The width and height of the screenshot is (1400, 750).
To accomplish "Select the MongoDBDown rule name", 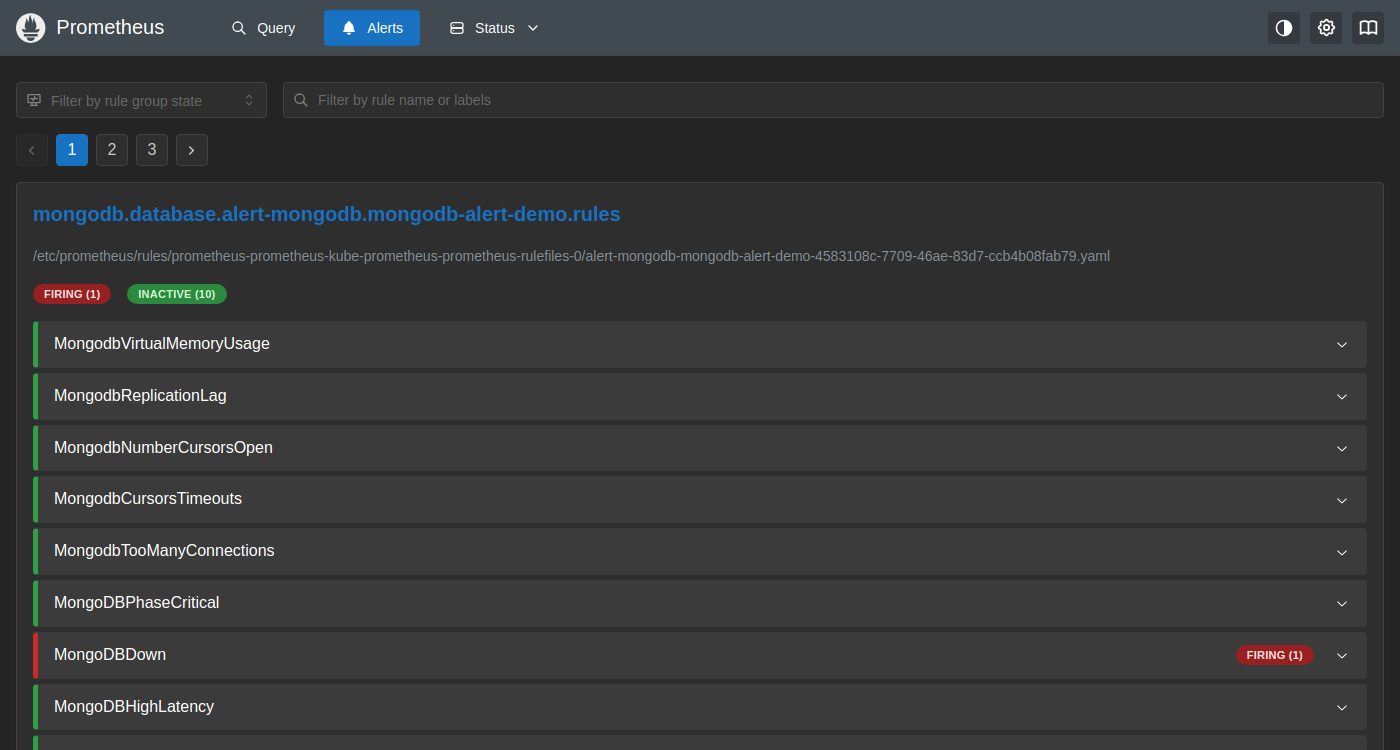I will tap(110, 655).
